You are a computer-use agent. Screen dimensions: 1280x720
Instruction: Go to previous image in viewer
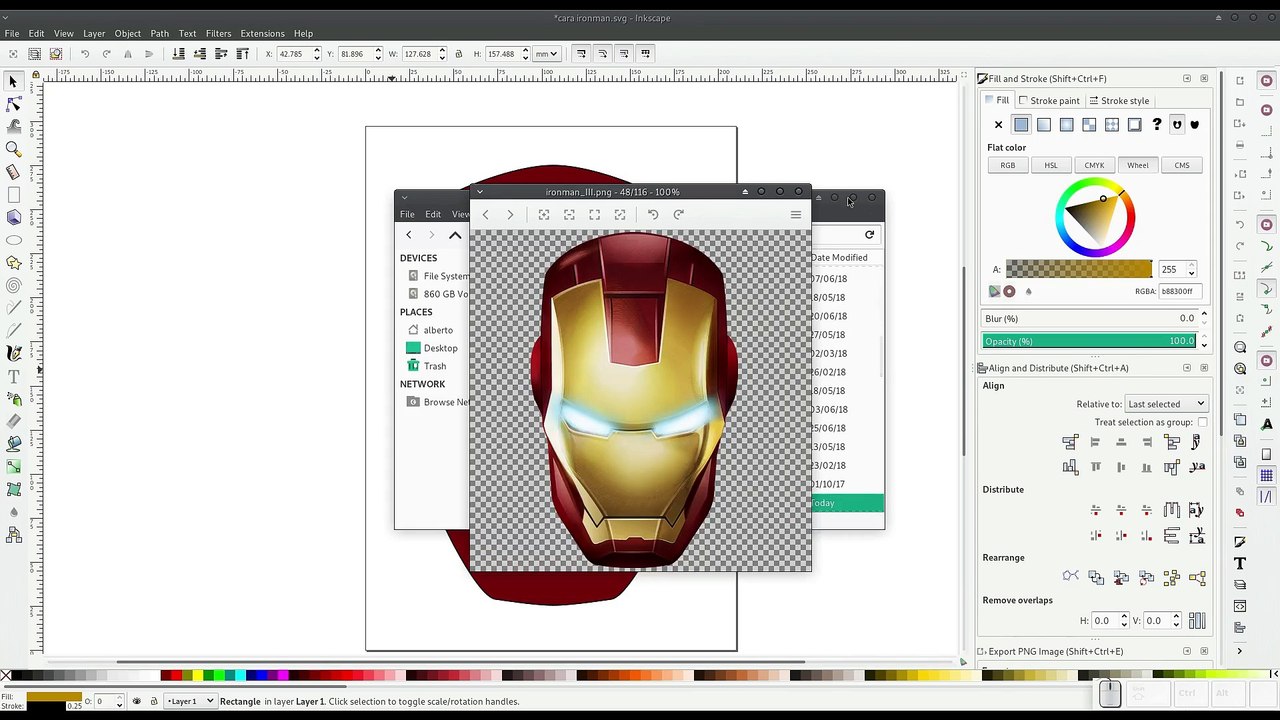click(x=485, y=214)
